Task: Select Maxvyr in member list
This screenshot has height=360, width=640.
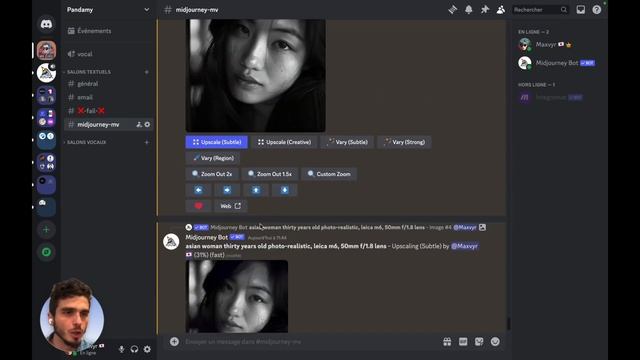Action: 557,44
